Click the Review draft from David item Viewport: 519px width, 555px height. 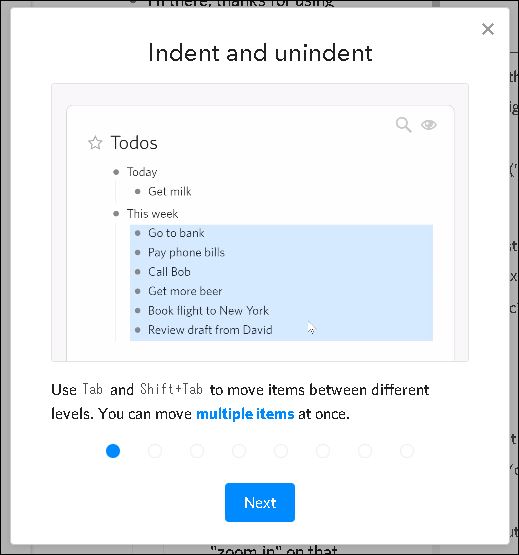tap(210, 330)
